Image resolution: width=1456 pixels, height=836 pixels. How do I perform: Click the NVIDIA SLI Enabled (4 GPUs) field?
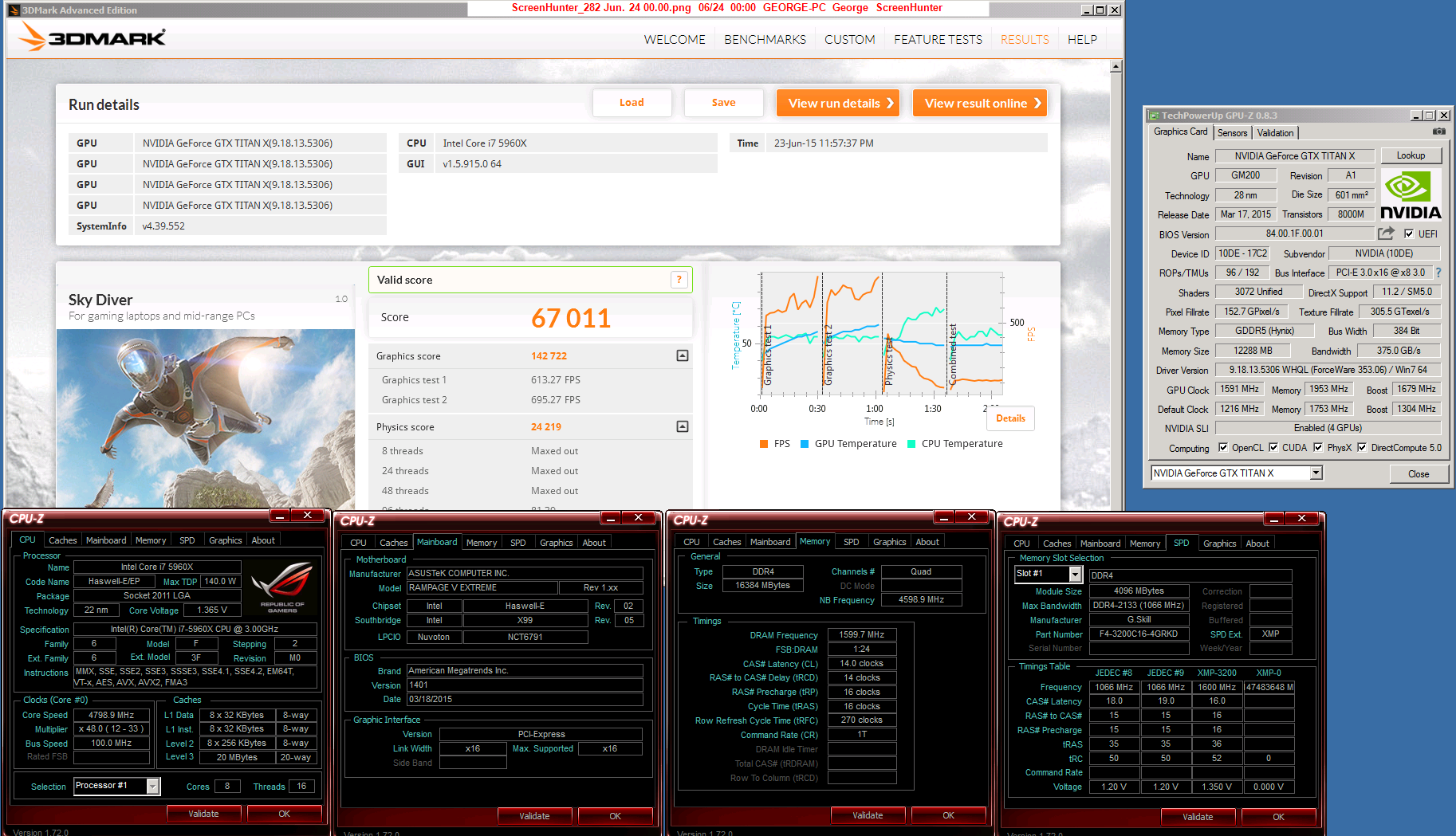click(x=1328, y=428)
